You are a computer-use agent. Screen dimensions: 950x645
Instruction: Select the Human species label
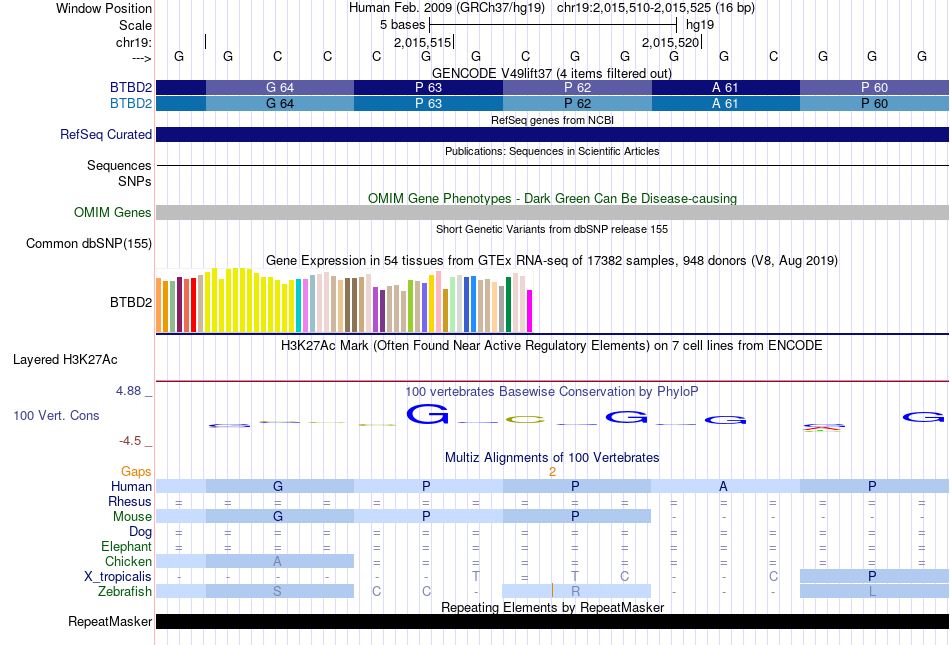[131, 486]
